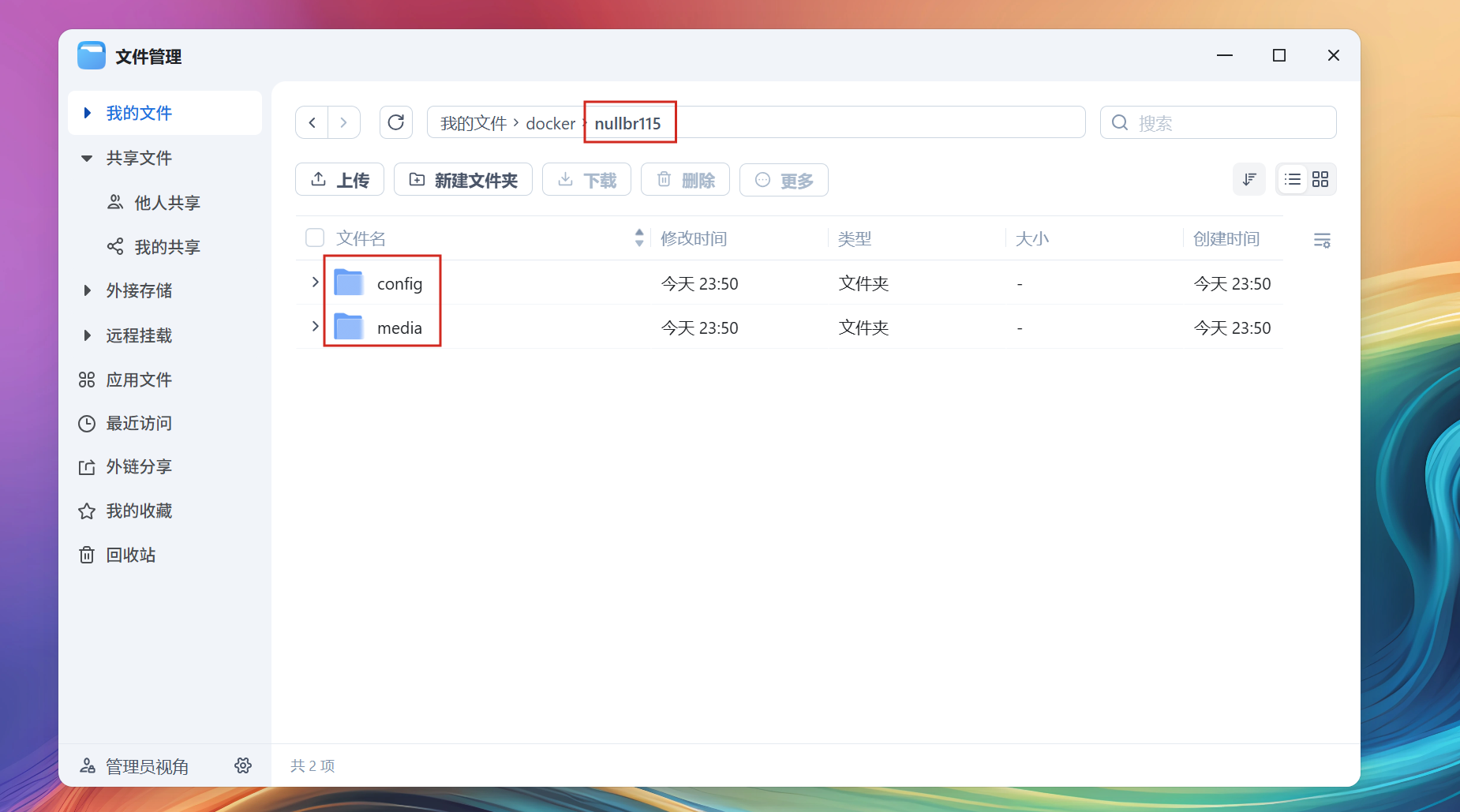Open 回收站 in the sidebar
Screen dimensions: 1460x812
point(130,555)
